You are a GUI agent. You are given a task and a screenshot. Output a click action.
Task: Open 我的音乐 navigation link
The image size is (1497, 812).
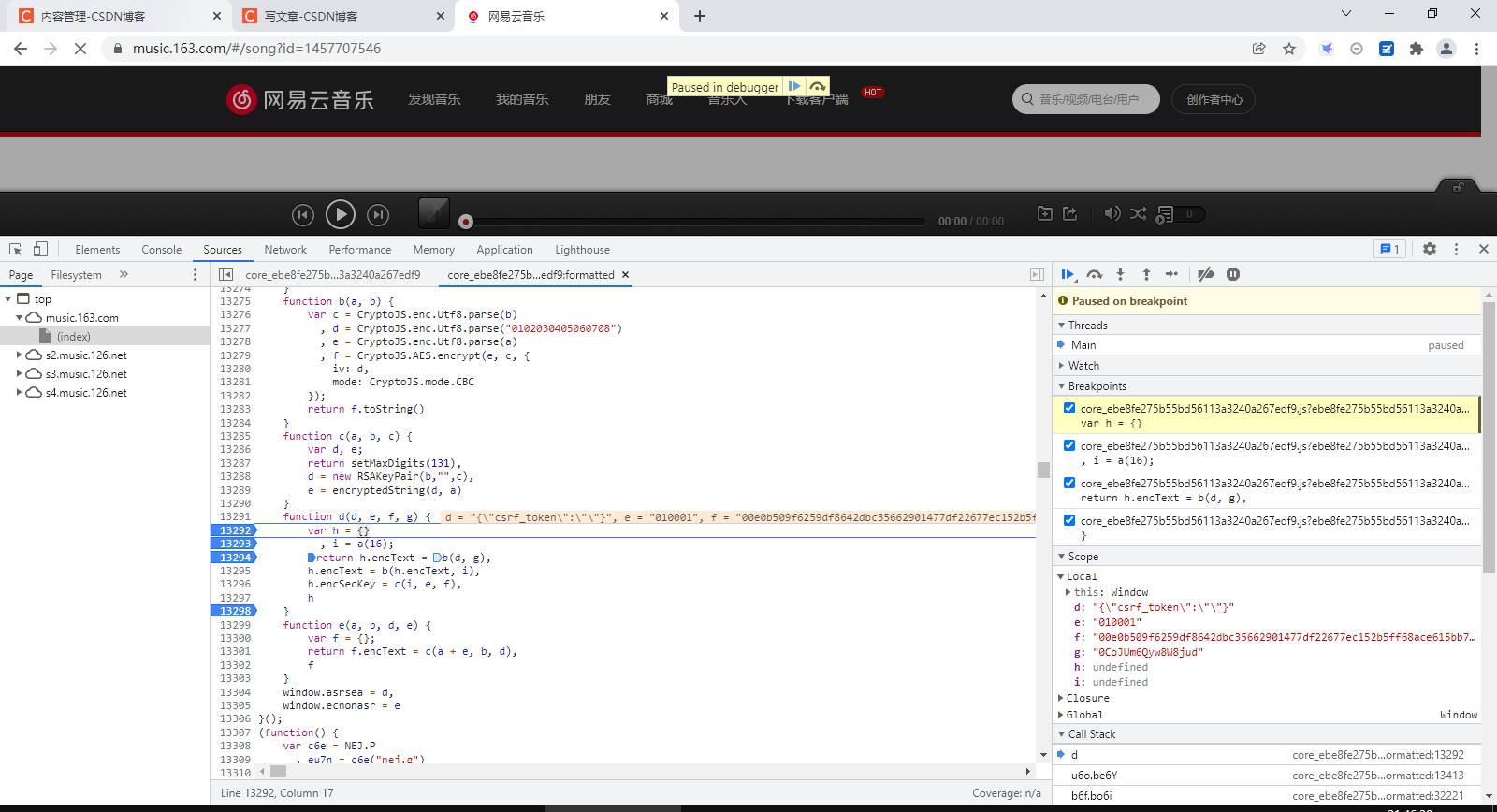click(x=522, y=99)
